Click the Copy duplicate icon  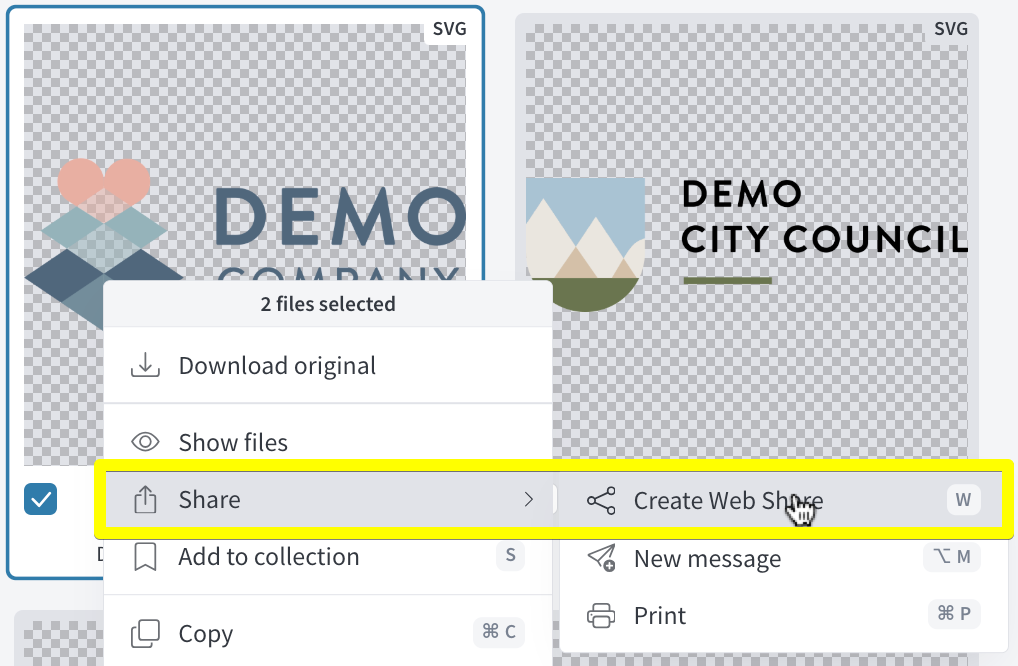pos(145,634)
